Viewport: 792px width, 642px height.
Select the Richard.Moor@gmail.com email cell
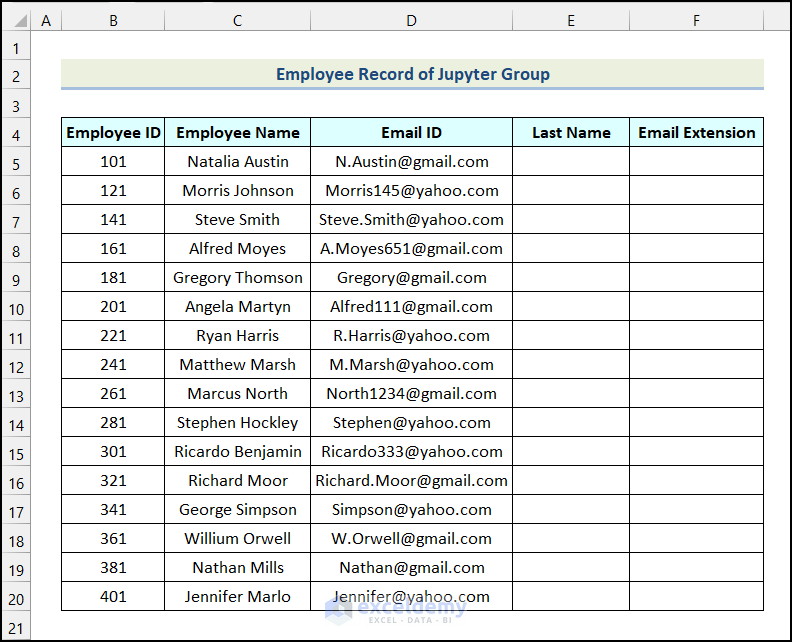(x=412, y=480)
